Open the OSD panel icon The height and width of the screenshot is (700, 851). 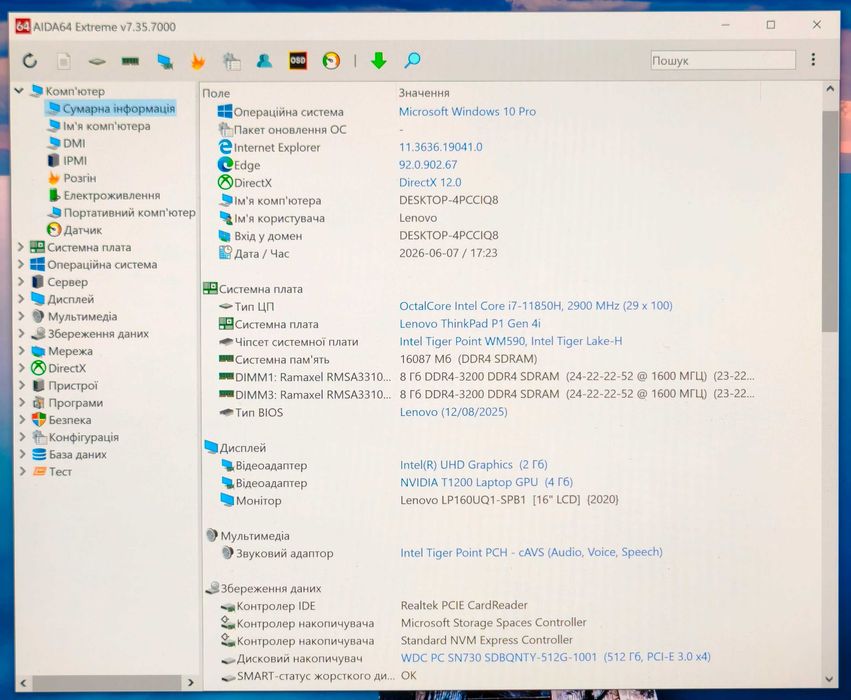(x=297, y=60)
